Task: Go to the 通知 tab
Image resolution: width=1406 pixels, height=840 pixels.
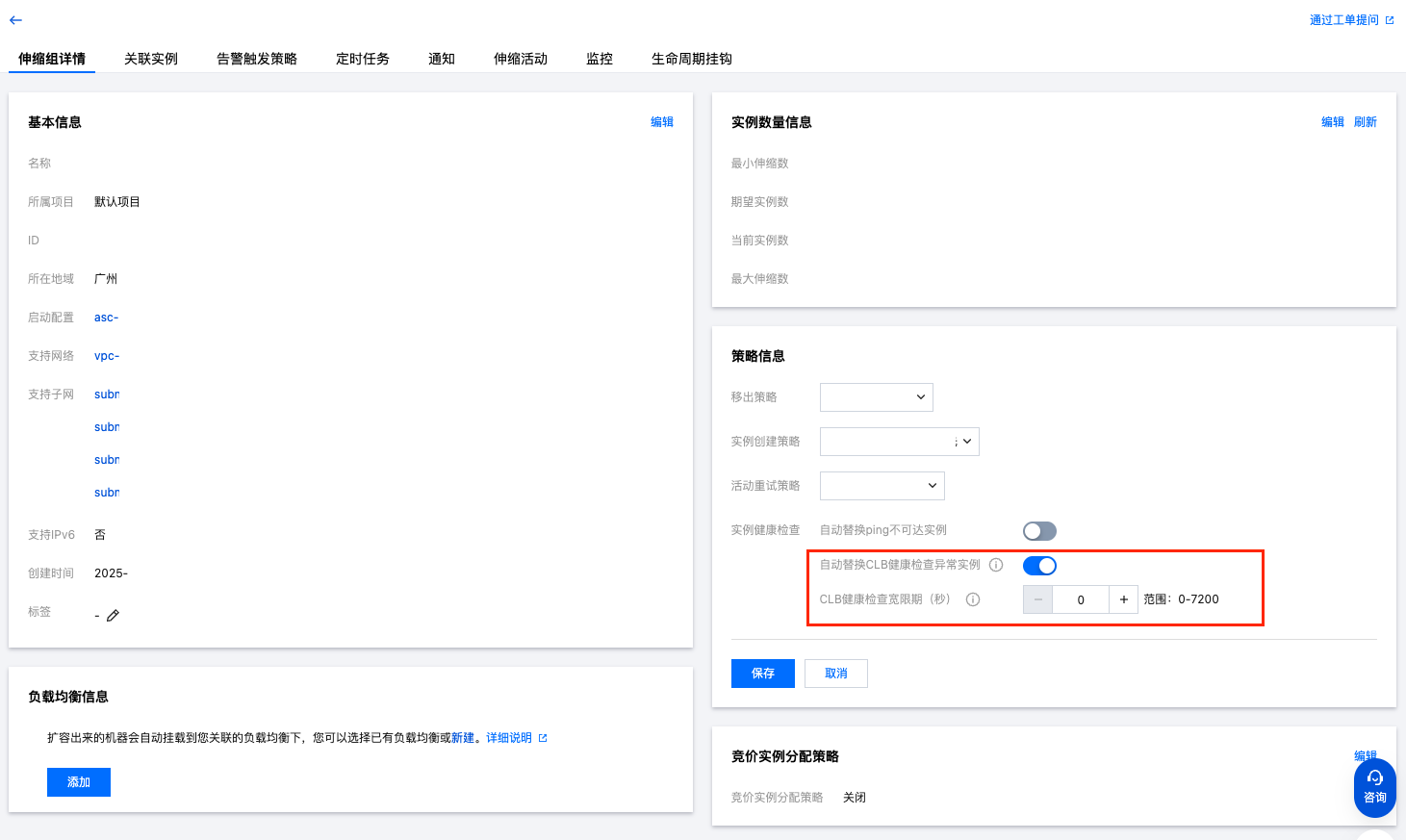Action: click(x=442, y=59)
